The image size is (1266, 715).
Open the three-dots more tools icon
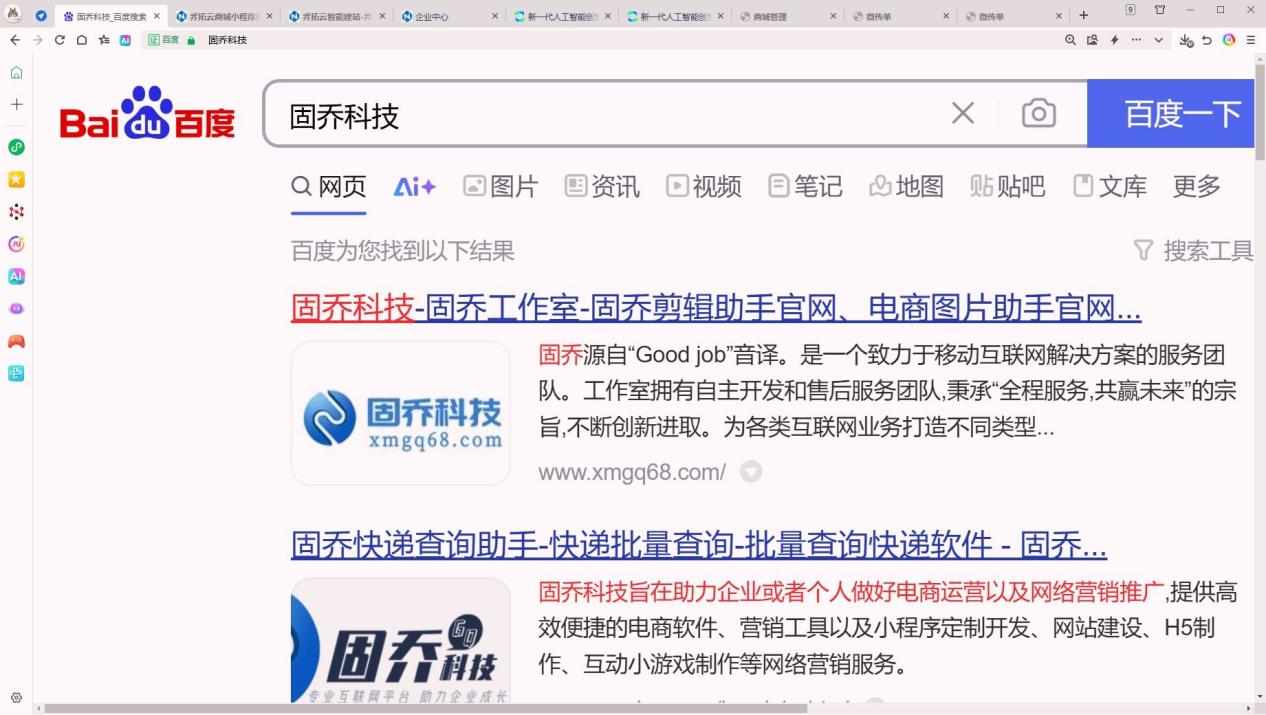click(1136, 40)
